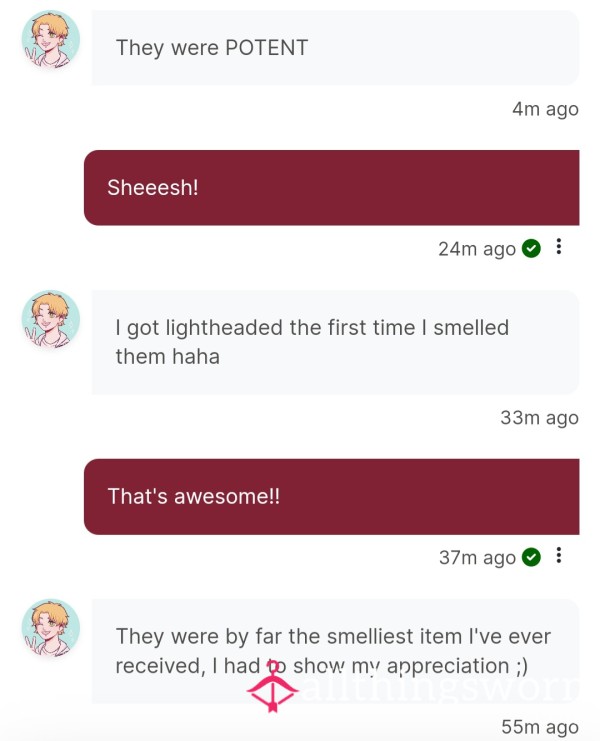Select the "Sheeesh!" sent message bubble
600x741 pixels.
click(332, 188)
